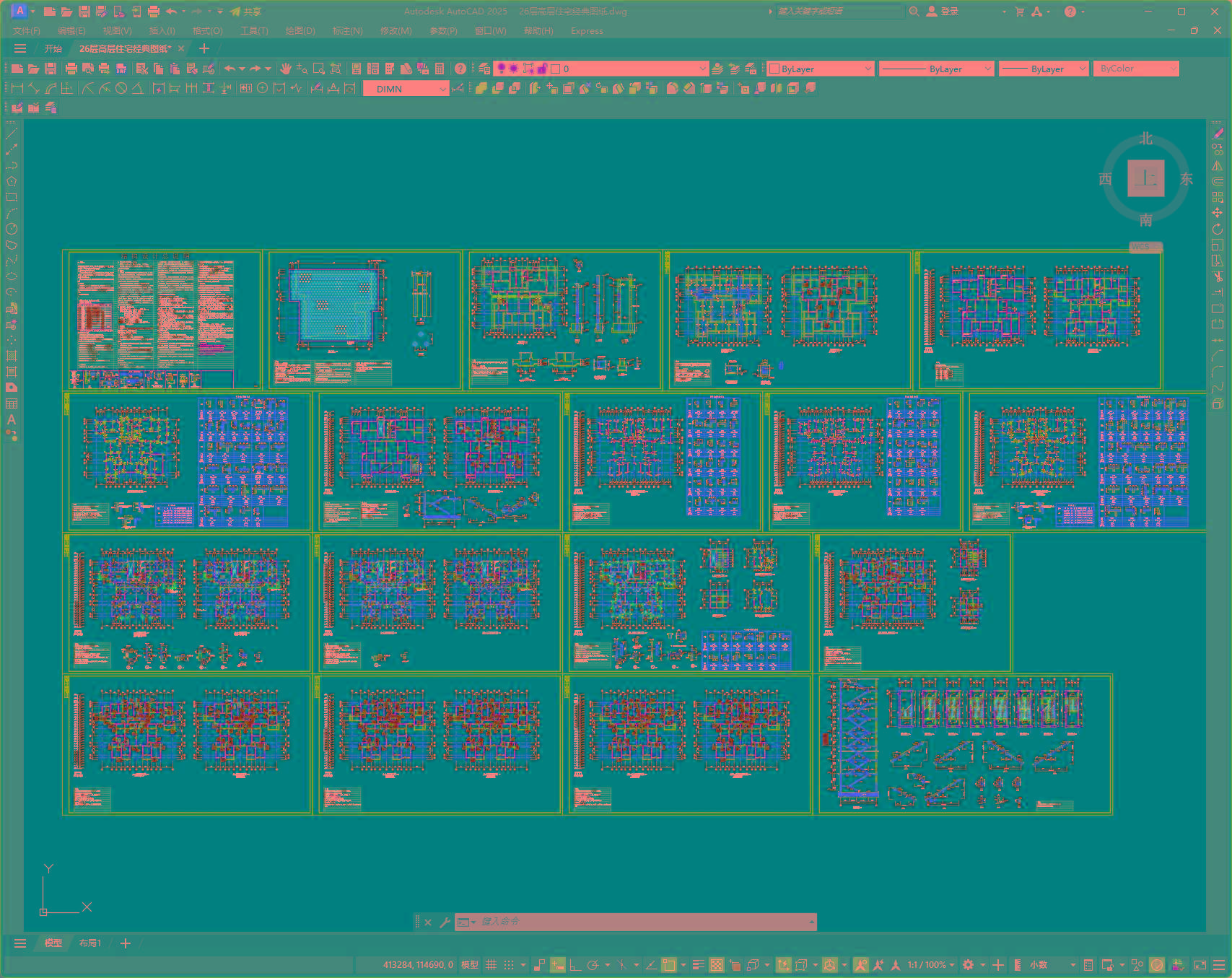Toggle transparency display in status bar
Viewport: 1232px width, 978px height.
(717, 964)
